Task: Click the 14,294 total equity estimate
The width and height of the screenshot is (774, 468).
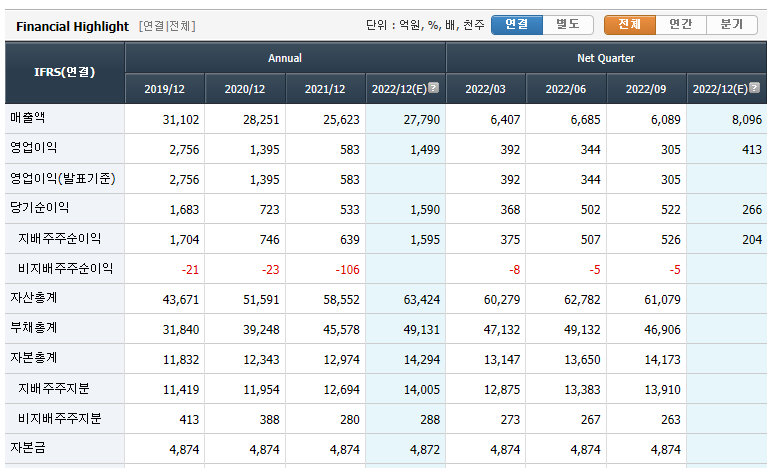Action: tap(422, 360)
